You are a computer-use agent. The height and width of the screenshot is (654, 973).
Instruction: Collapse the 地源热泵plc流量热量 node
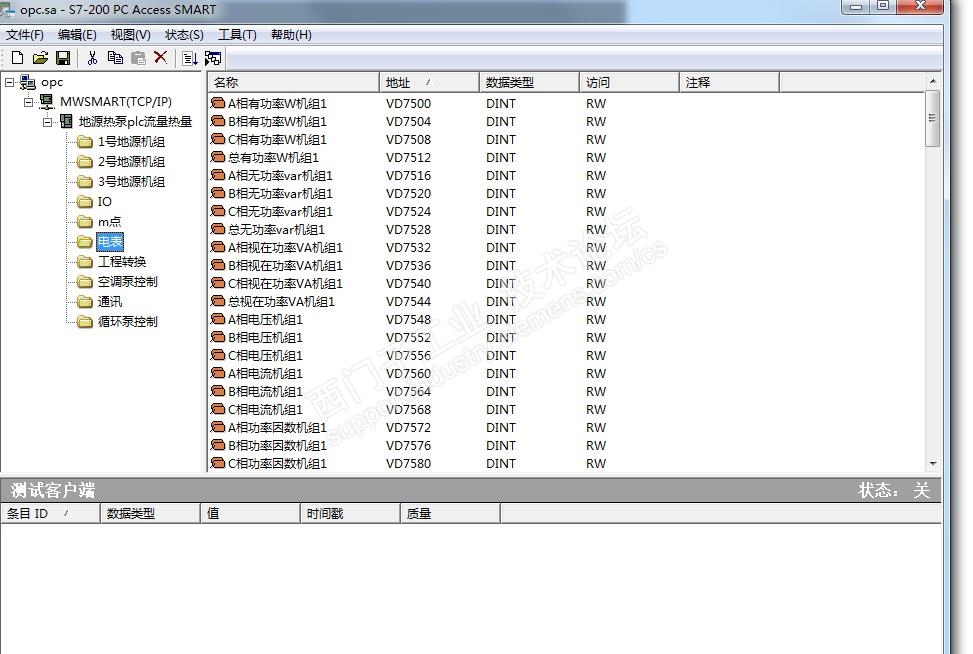point(48,122)
